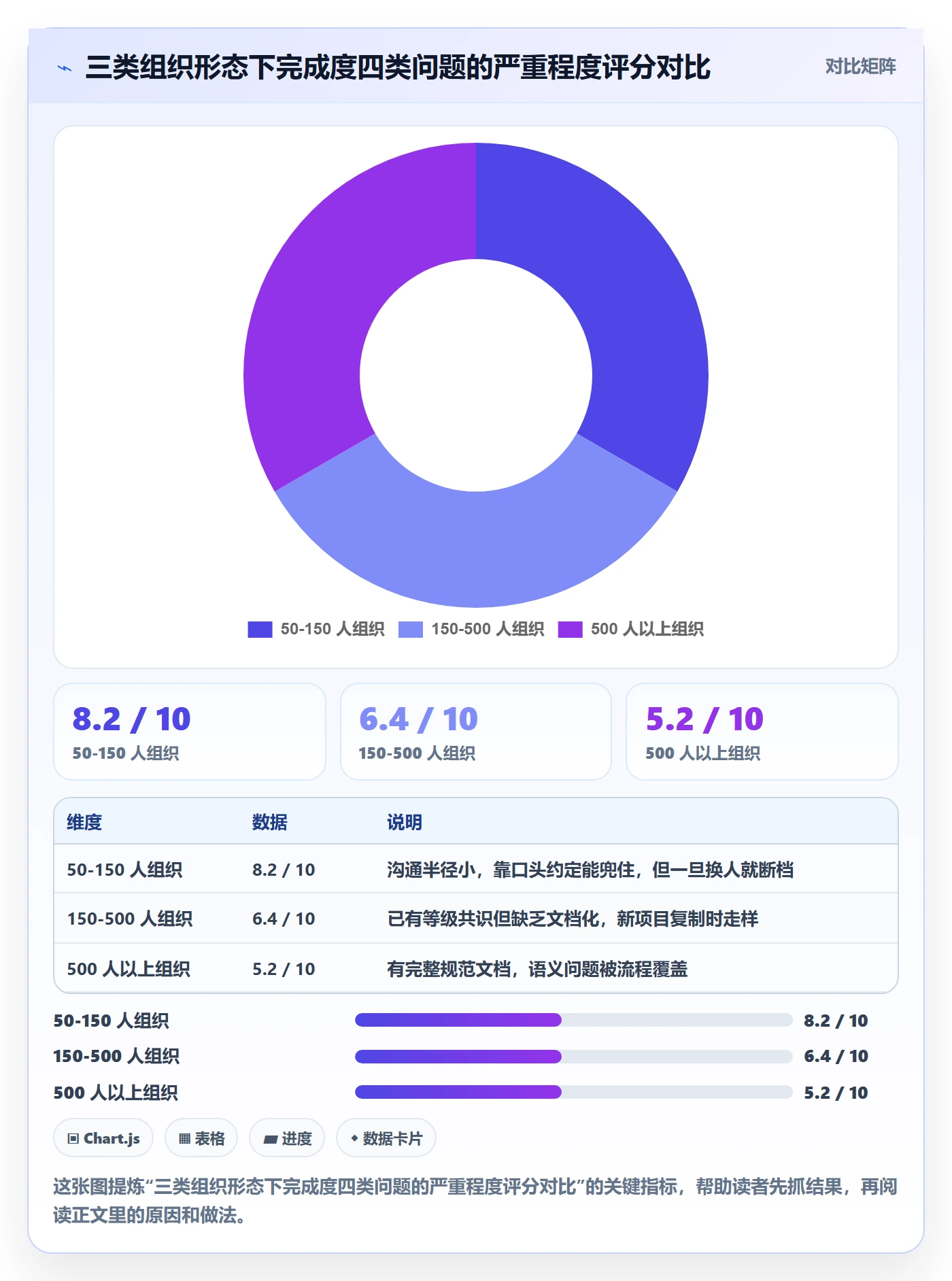Viewport: 952px width, 1281px height.
Task: Select the 50-150 人组织 cell in the table
Action: pos(124,870)
